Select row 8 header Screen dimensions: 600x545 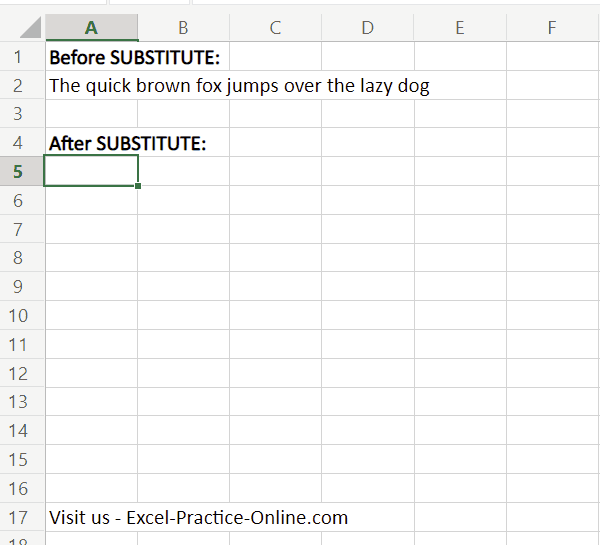(x=17, y=258)
